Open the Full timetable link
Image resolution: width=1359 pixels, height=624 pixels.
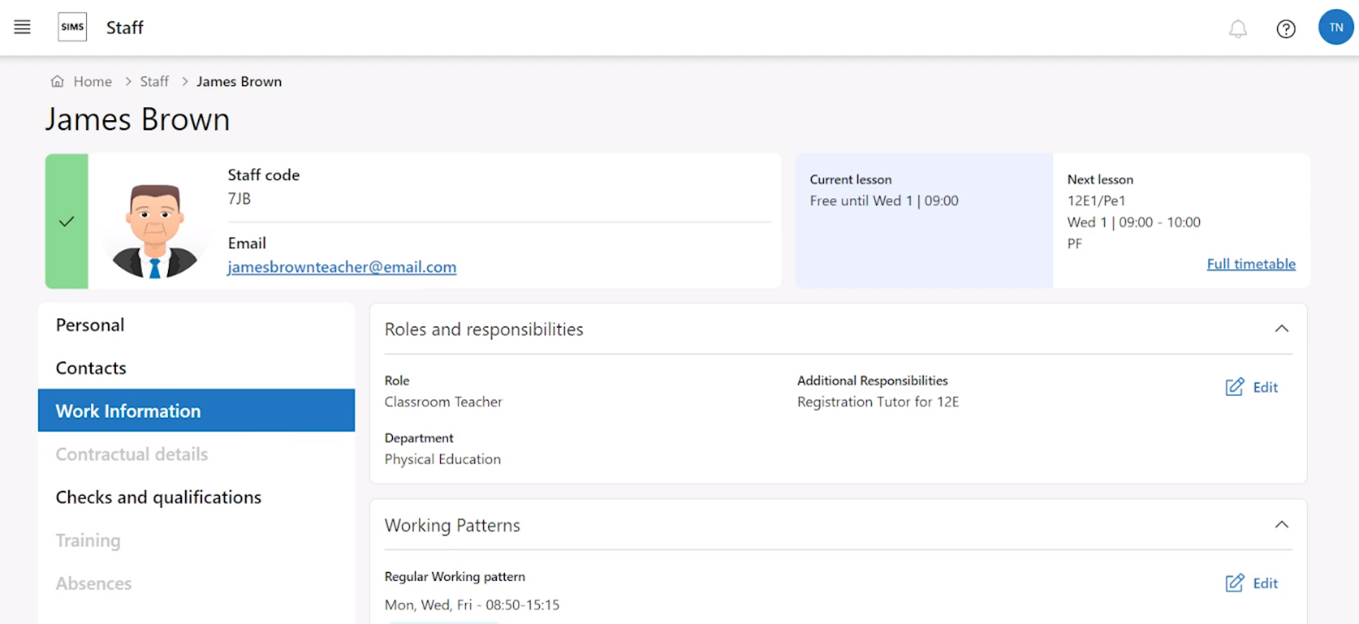(x=1250, y=264)
